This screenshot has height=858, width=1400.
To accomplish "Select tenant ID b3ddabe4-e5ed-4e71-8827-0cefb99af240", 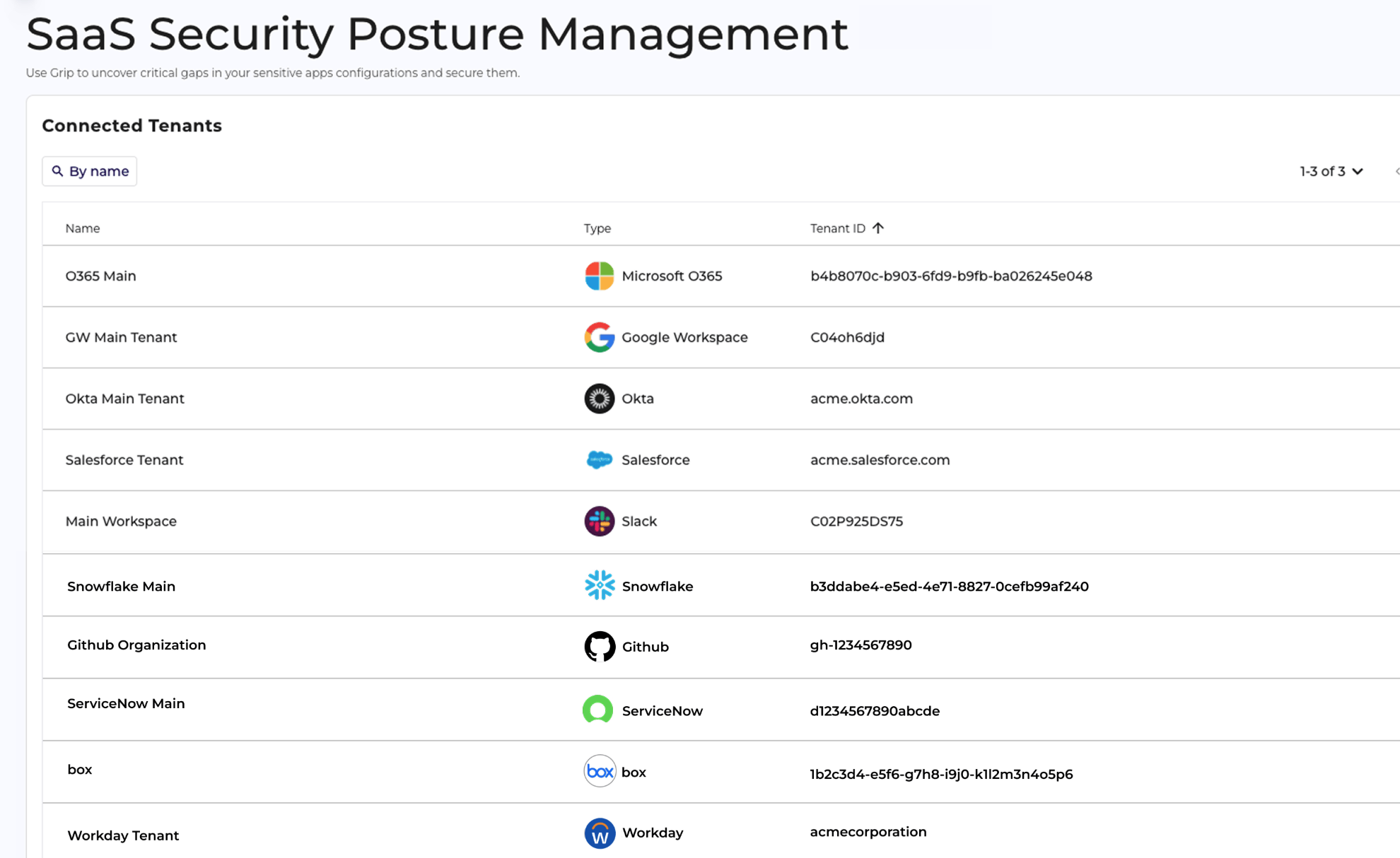I will (949, 586).
